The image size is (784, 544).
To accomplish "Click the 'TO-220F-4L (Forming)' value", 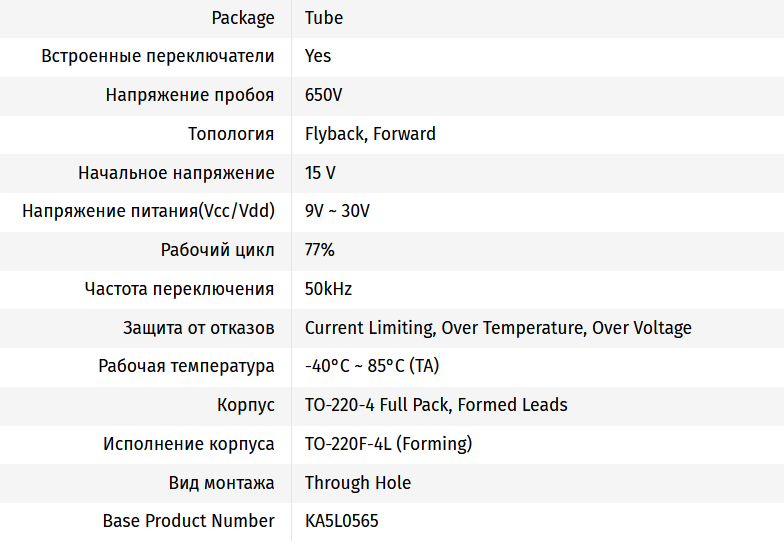I will pyautogui.click(x=388, y=444).
